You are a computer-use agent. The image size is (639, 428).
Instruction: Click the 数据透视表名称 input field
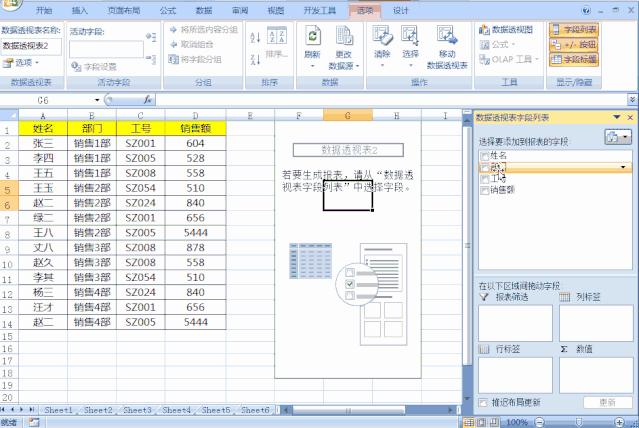click(x=31, y=46)
